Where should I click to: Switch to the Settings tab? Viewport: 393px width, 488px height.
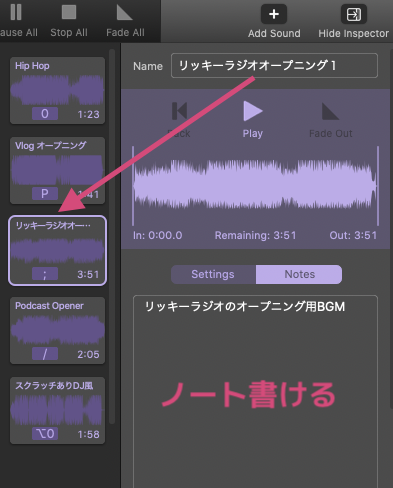coord(213,274)
